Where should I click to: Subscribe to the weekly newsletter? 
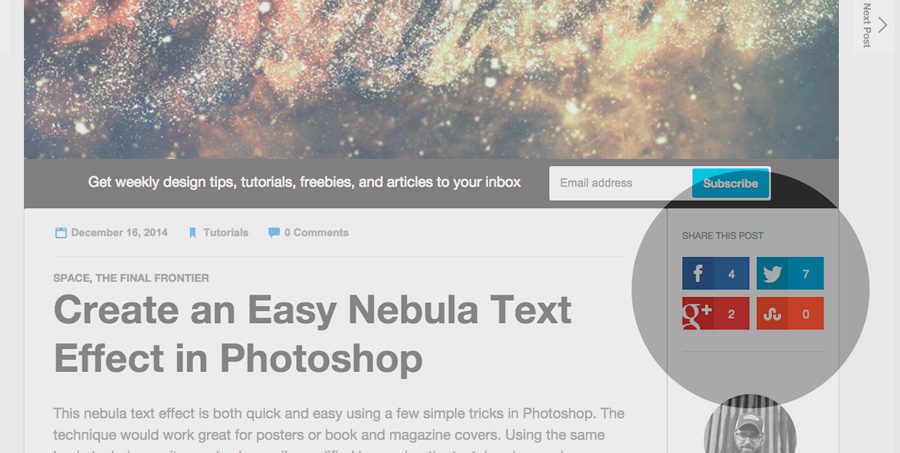coord(731,183)
